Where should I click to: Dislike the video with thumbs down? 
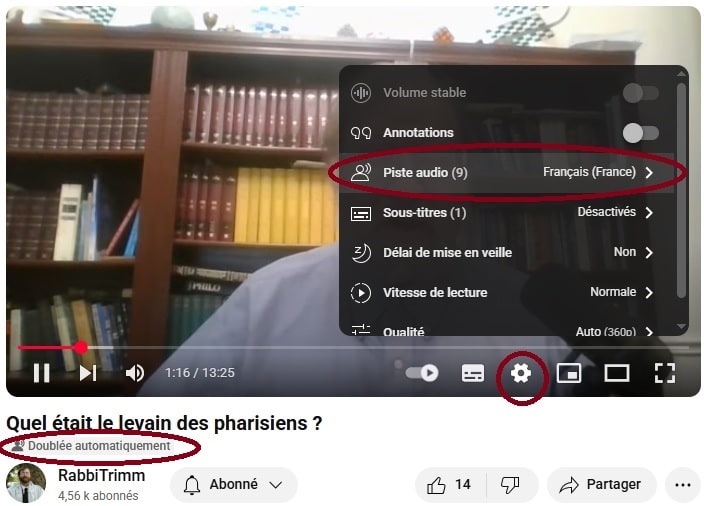510,485
